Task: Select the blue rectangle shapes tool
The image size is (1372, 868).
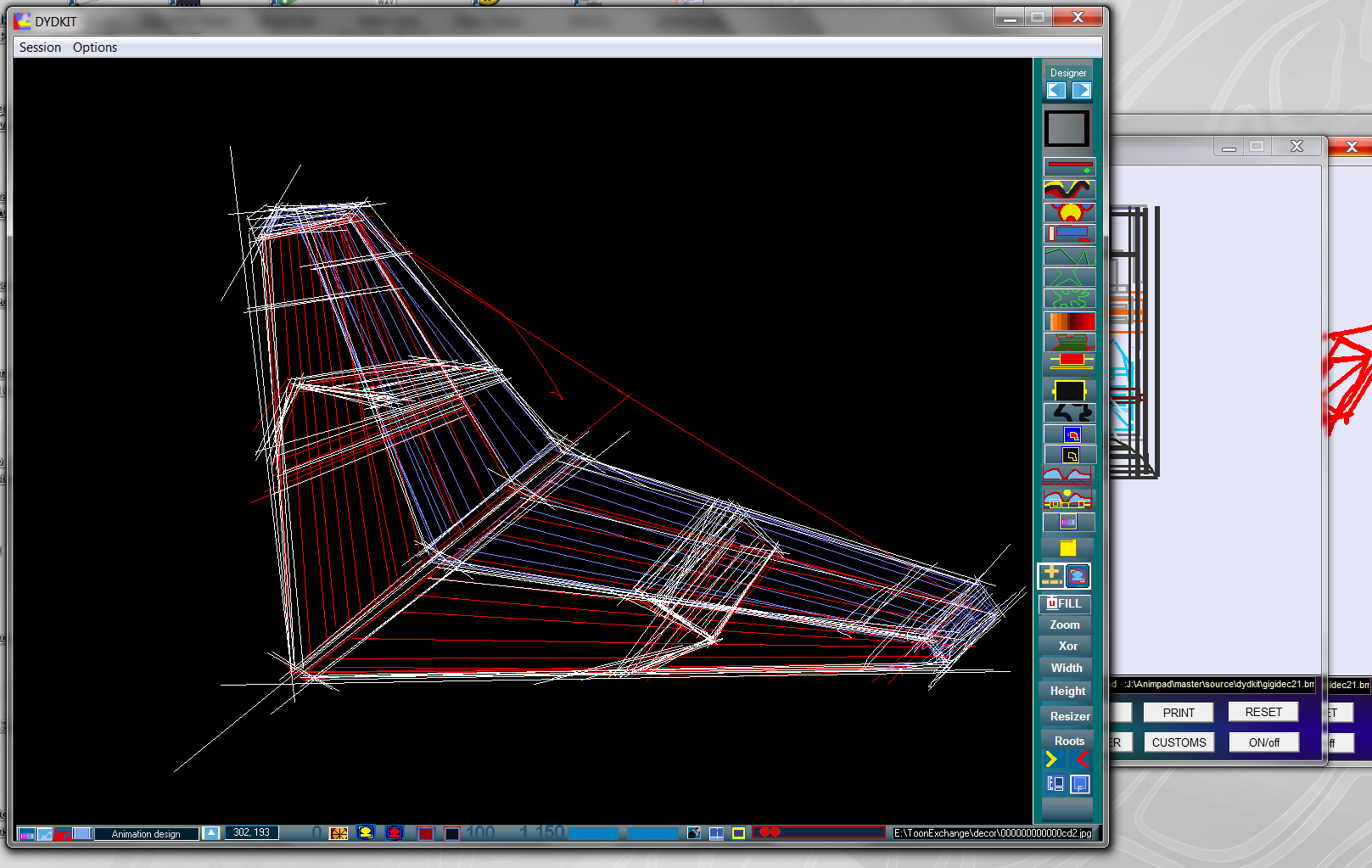Action: [x=1069, y=233]
